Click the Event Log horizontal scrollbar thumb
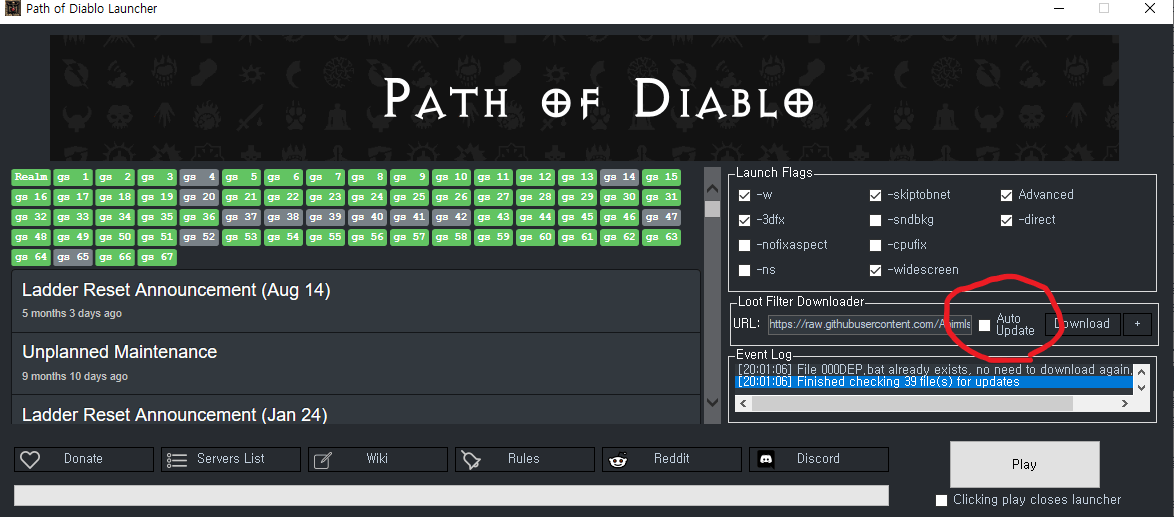The width and height of the screenshot is (1174, 517). 912,403
